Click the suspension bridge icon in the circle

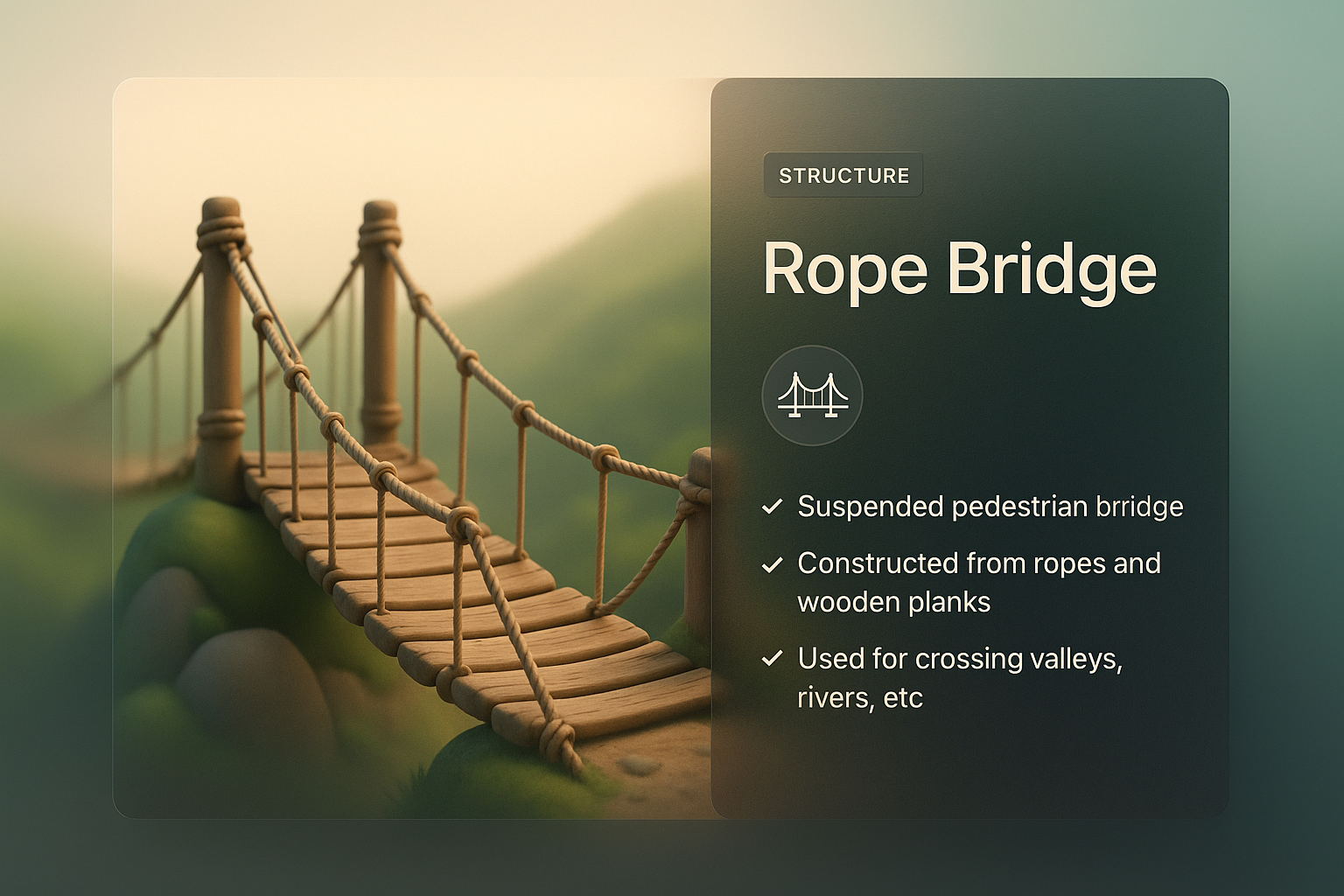click(812, 395)
